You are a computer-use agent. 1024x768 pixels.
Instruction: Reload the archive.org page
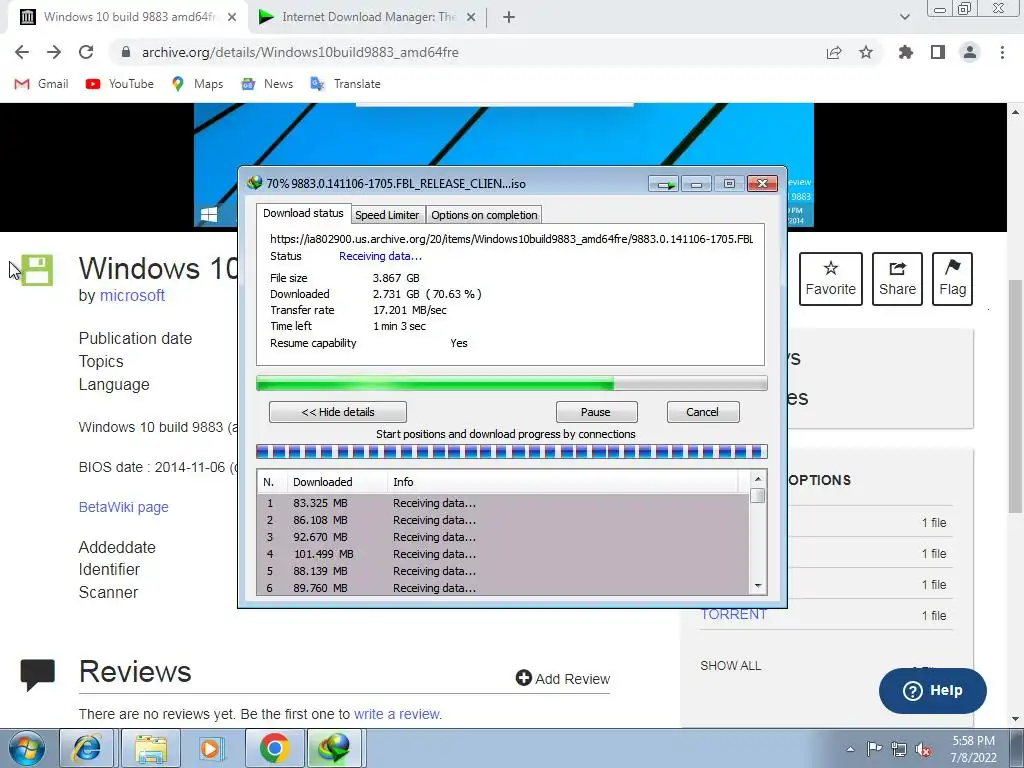(x=86, y=52)
